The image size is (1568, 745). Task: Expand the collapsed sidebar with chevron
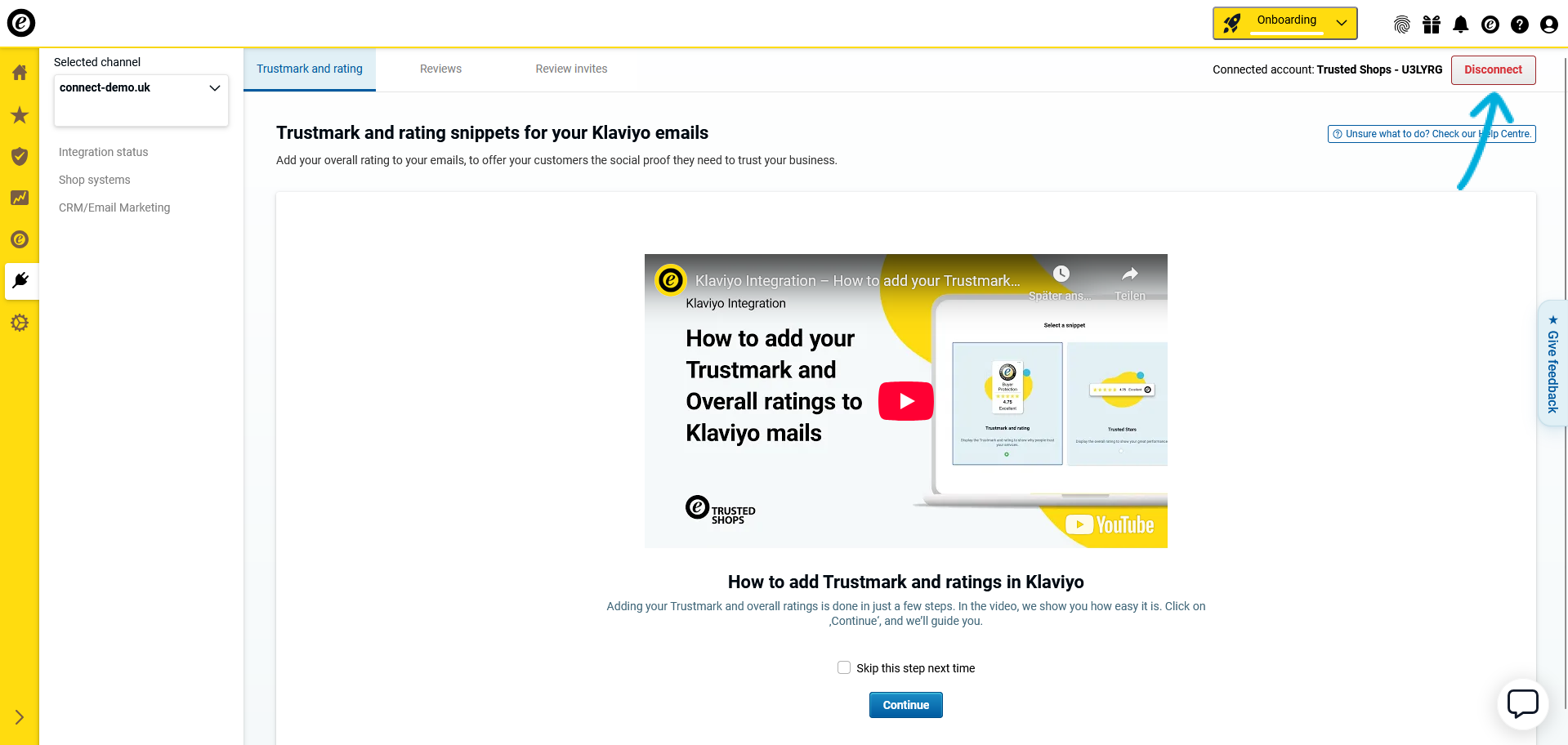click(20, 717)
